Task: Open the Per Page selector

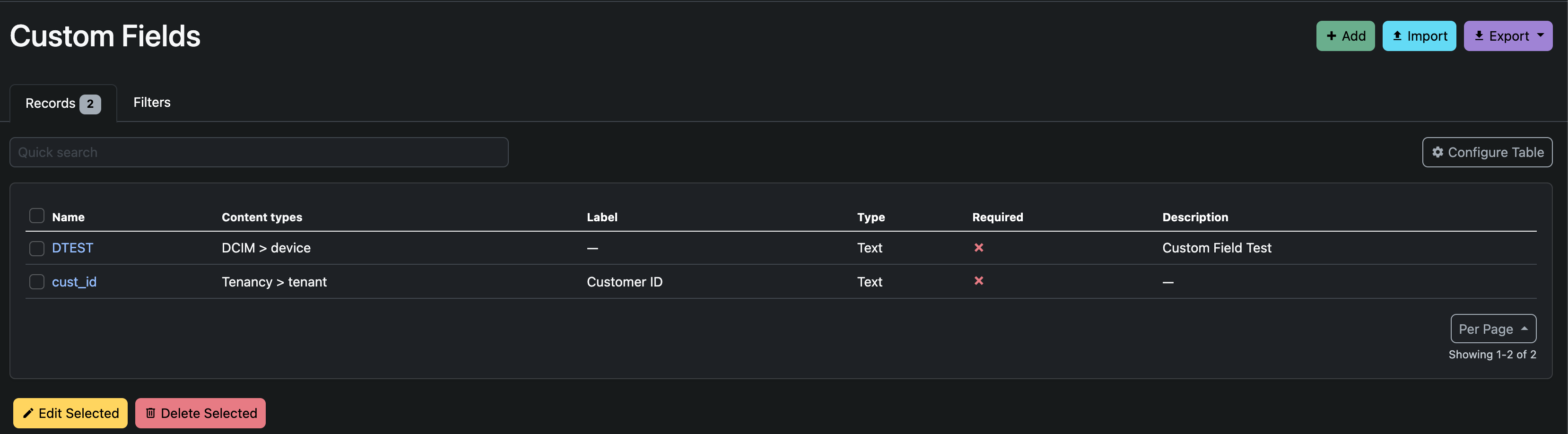Action: click(x=1493, y=329)
